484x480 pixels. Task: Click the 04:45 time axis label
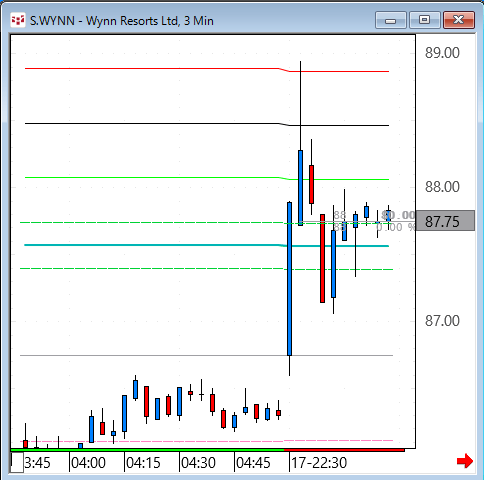coord(253,463)
